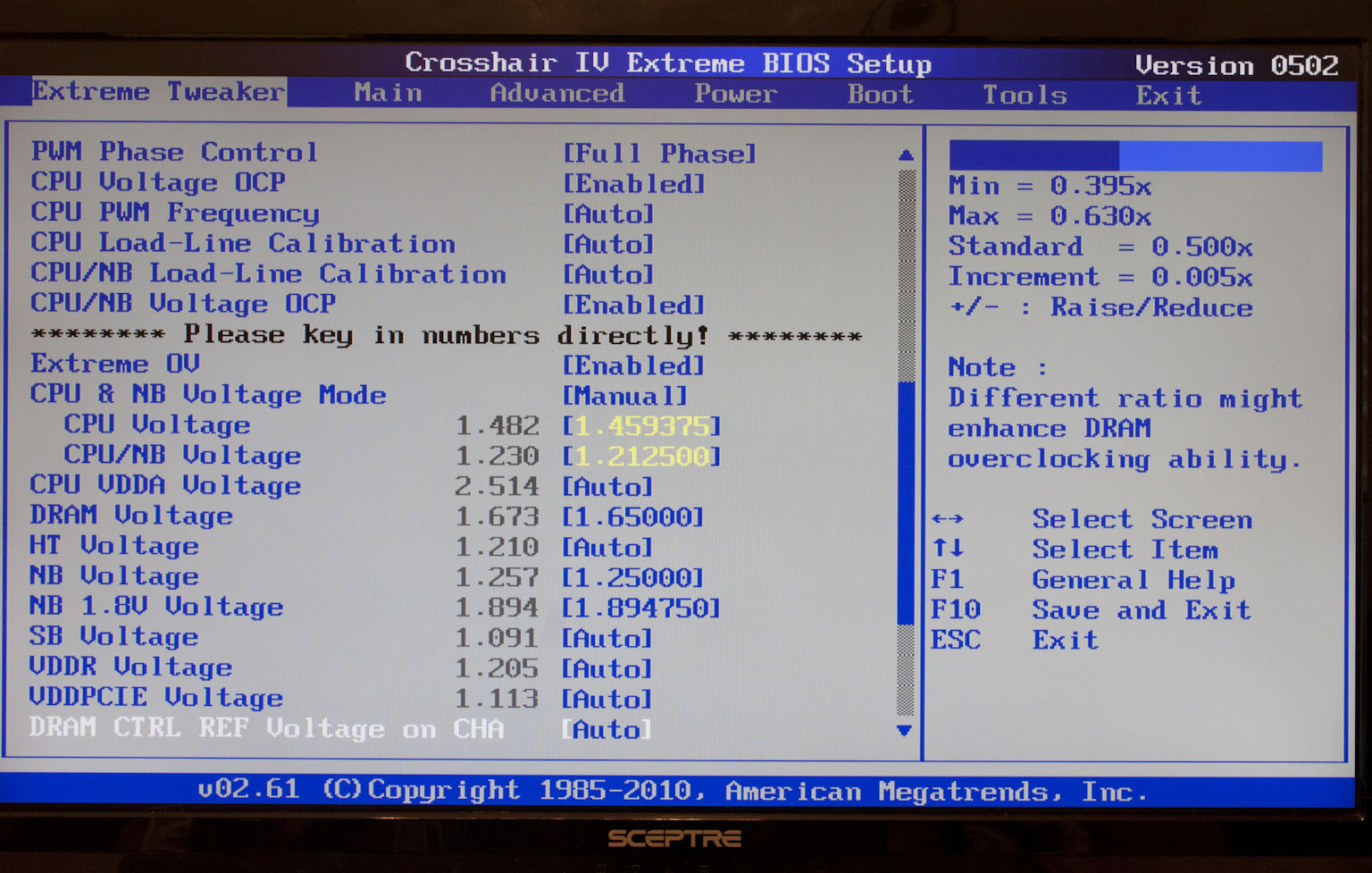Image resolution: width=1372 pixels, height=873 pixels.
Task: Select the CPU Load-Line Calibration label
Action: click(x=243, y=243)
